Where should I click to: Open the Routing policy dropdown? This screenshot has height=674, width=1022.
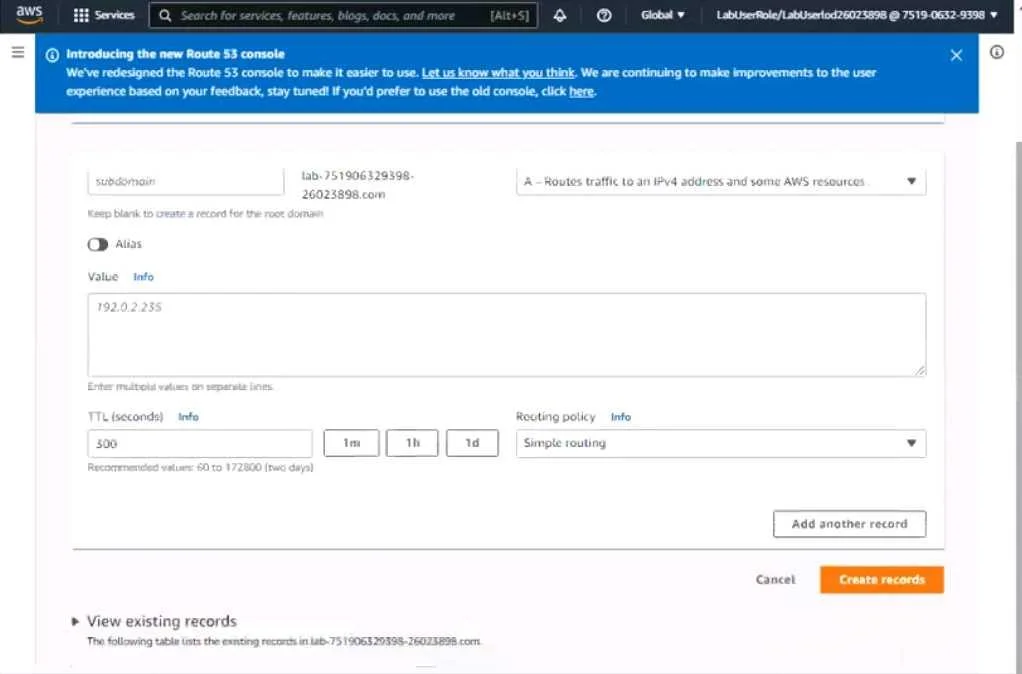[x=721, y=443]
